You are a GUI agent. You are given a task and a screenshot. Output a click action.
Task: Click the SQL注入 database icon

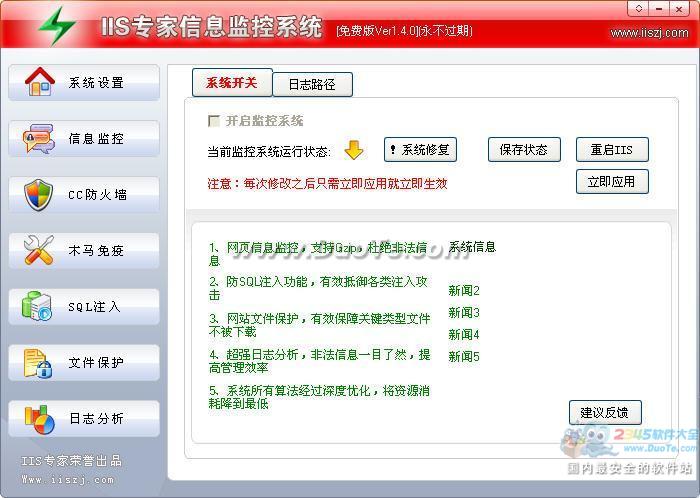pos(39,306)
